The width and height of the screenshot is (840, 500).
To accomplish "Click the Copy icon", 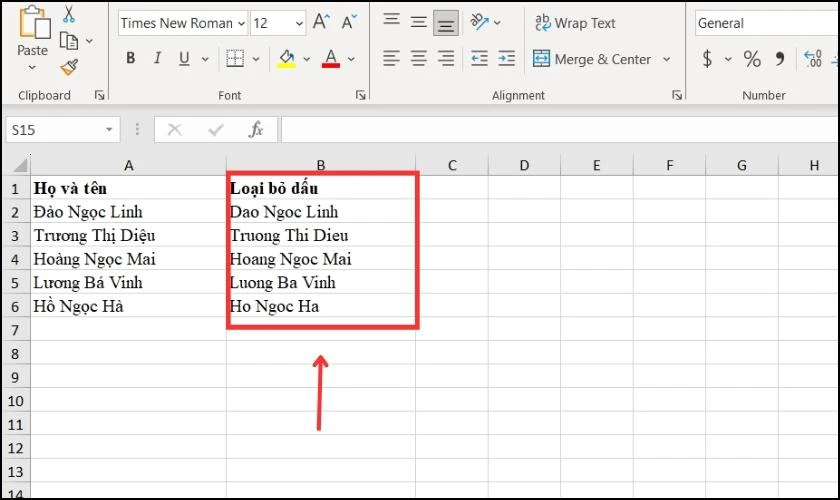I will point(69,41).
